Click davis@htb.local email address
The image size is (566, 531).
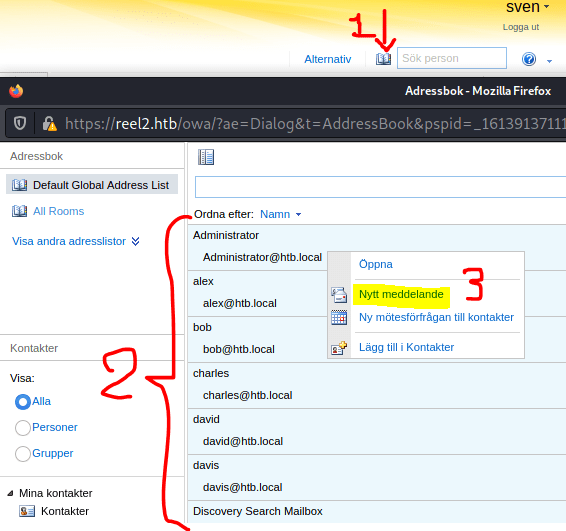[242, 487]
